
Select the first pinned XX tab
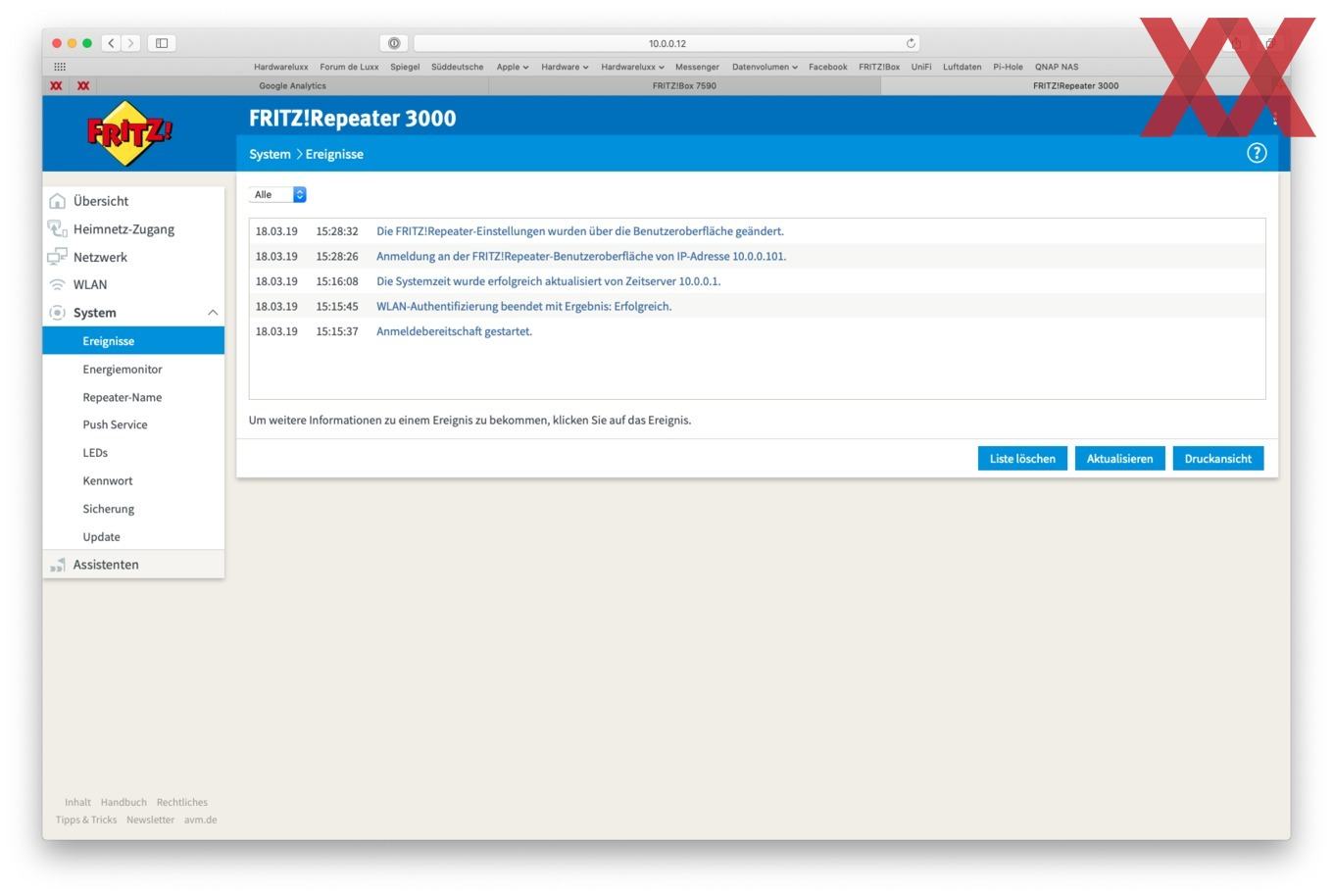point(56,85)
